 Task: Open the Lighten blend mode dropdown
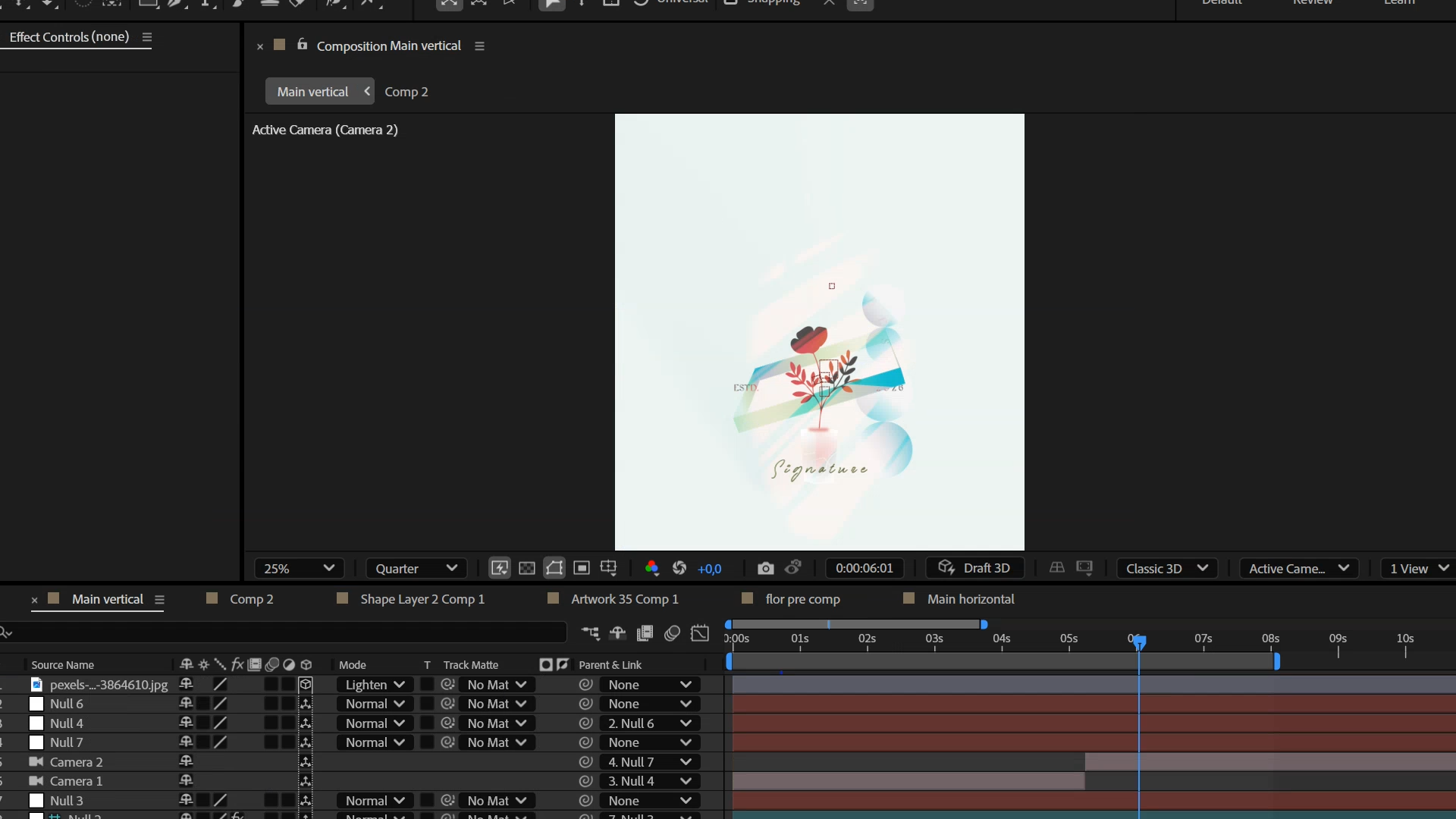[x=375, y=685]
